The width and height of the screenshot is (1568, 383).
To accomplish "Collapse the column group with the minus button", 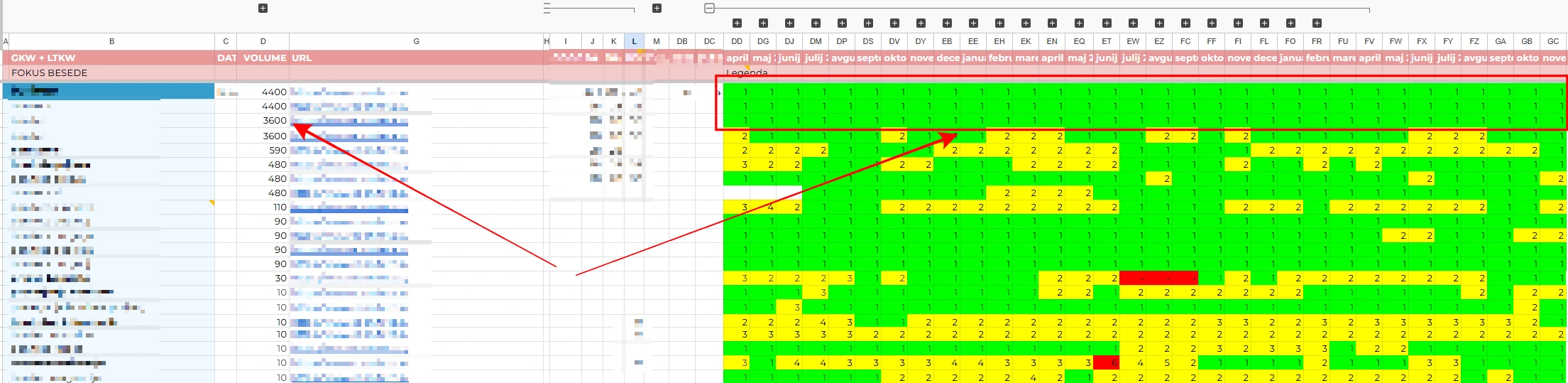I will tap(709, 9).
